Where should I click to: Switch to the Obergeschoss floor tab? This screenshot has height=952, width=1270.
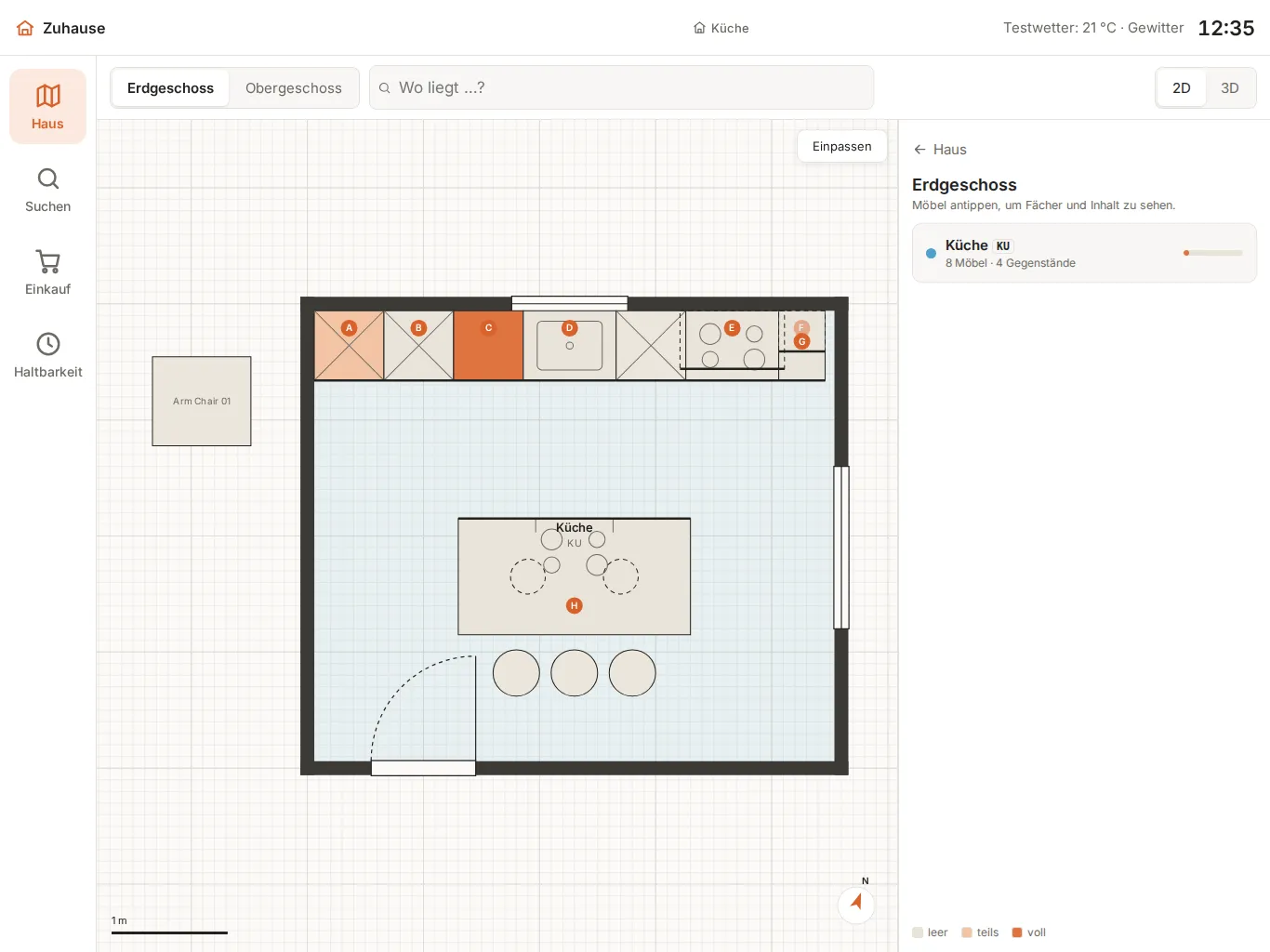294,88
